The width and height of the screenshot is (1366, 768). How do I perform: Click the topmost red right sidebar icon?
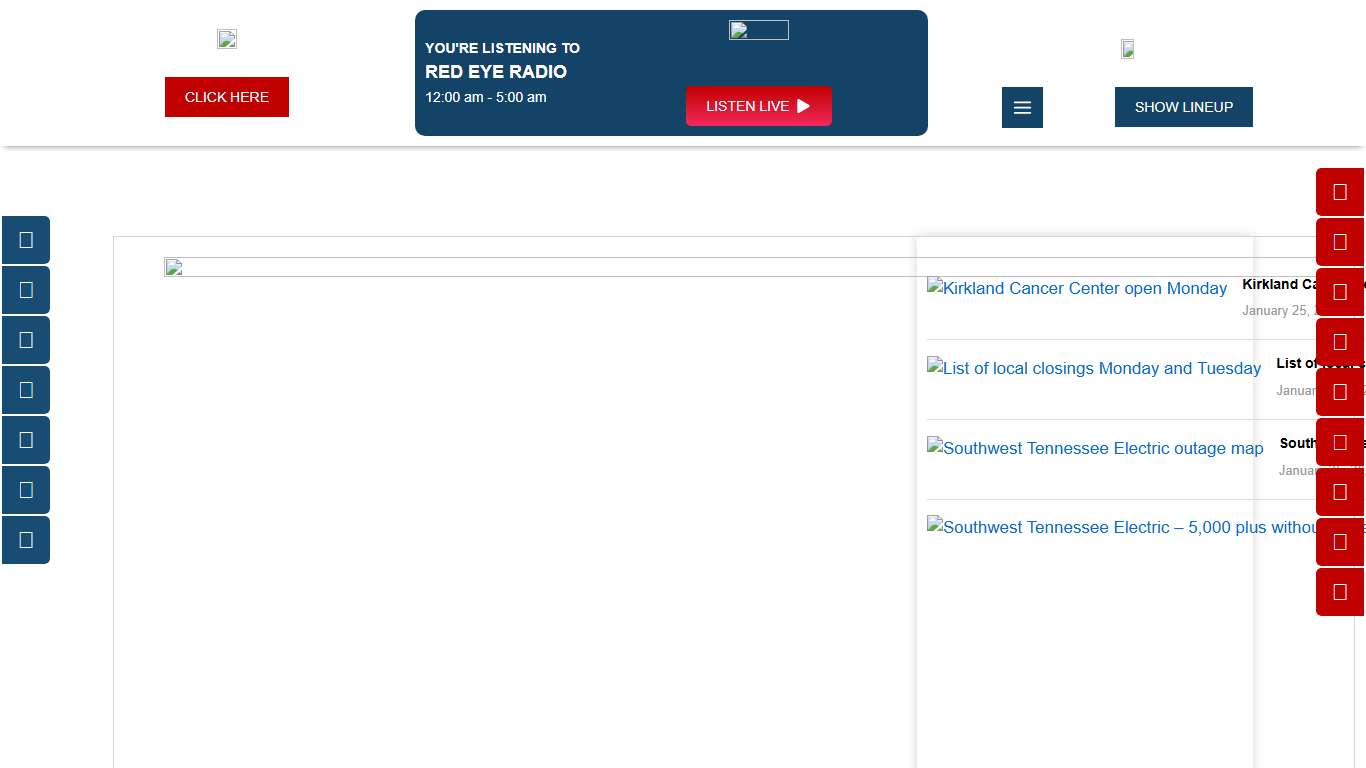(1340, 192)
